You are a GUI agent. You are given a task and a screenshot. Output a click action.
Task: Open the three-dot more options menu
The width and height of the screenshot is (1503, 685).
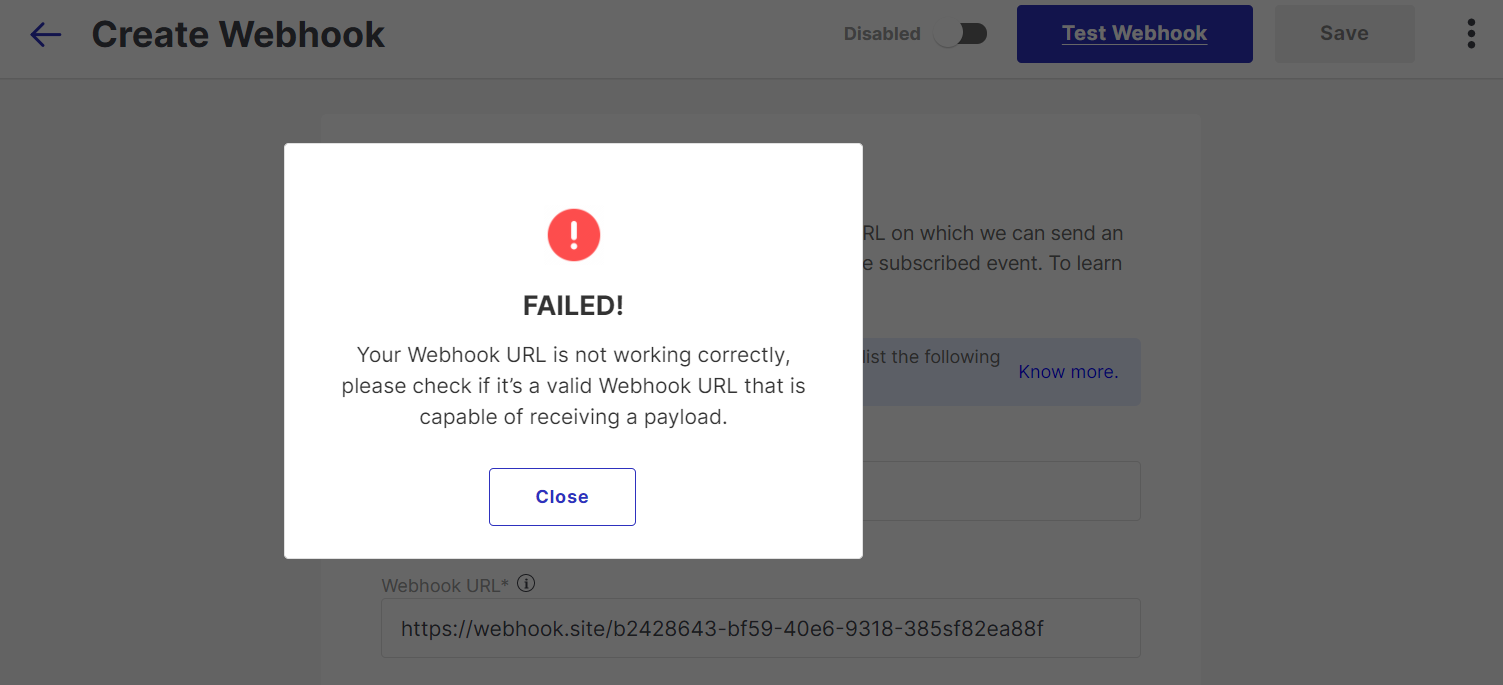coord(1470,34)
